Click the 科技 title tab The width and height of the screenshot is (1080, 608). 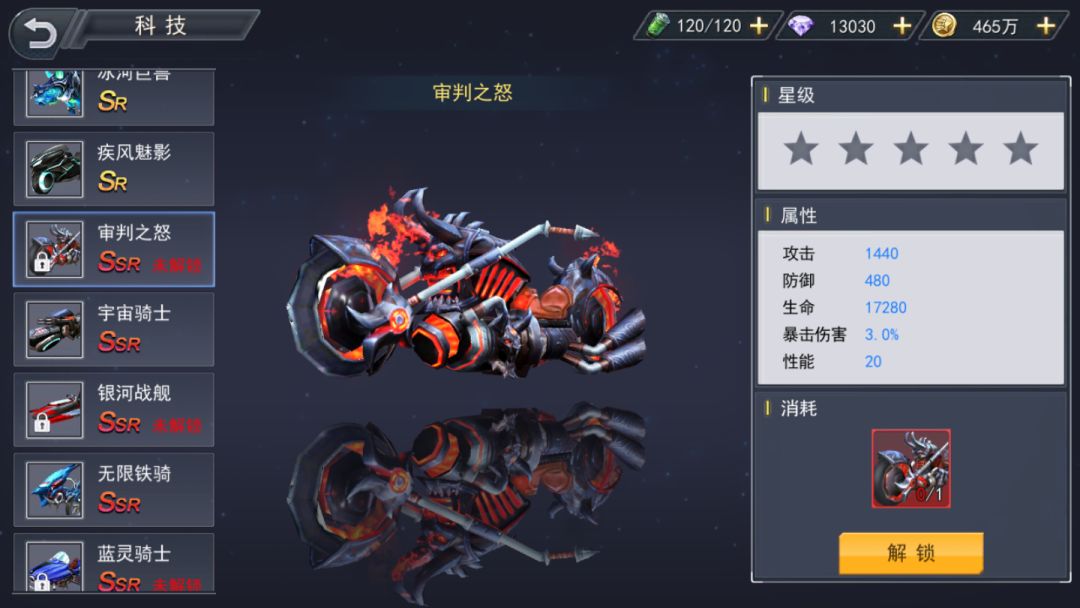coord(161,26)
